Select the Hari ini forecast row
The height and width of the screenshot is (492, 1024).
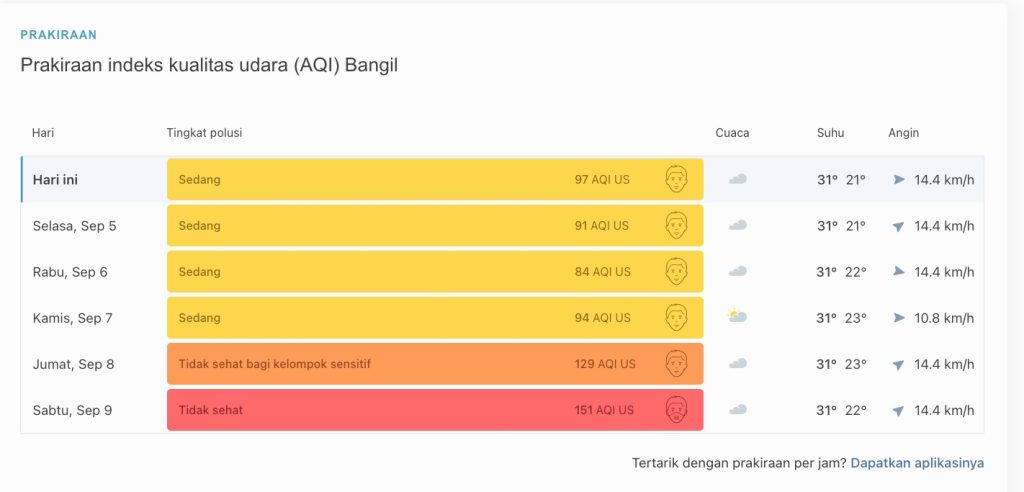point(502,179)
